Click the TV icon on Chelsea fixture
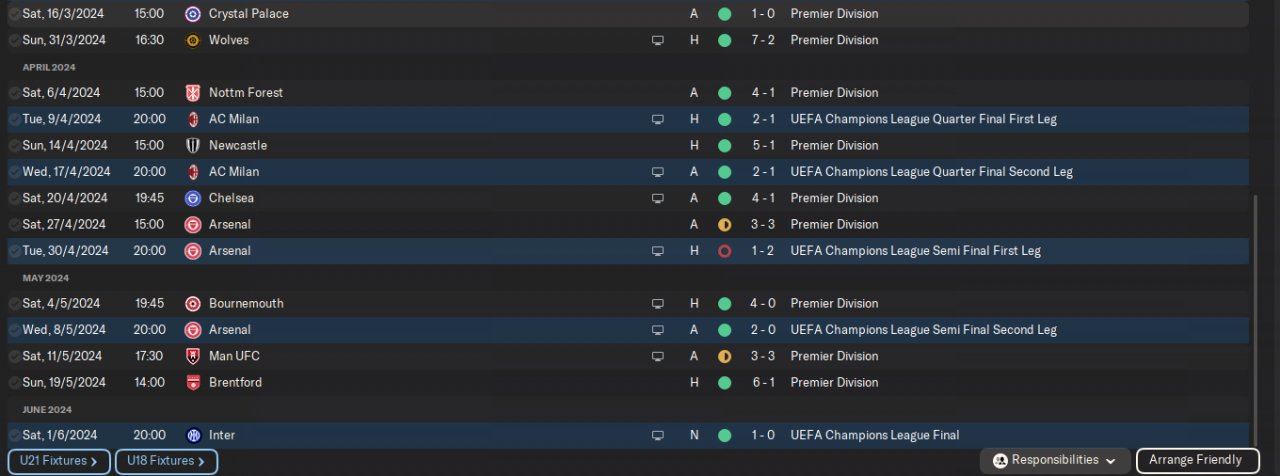Screen dimensions: 1280x476 tap(657, 198)
